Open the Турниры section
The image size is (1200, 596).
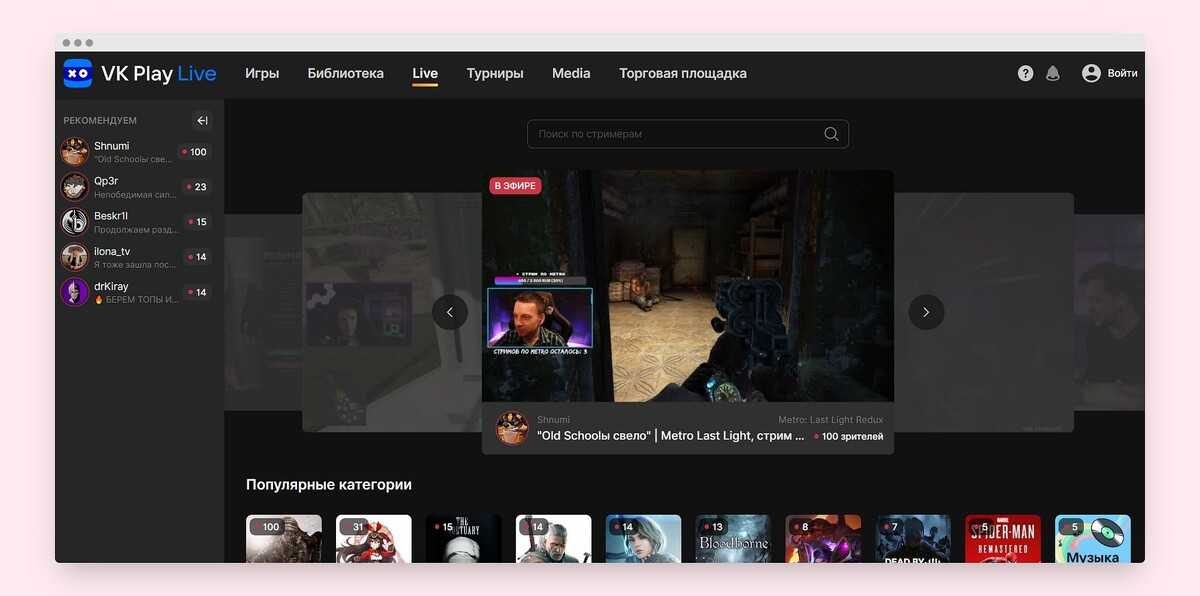[495, 73]
